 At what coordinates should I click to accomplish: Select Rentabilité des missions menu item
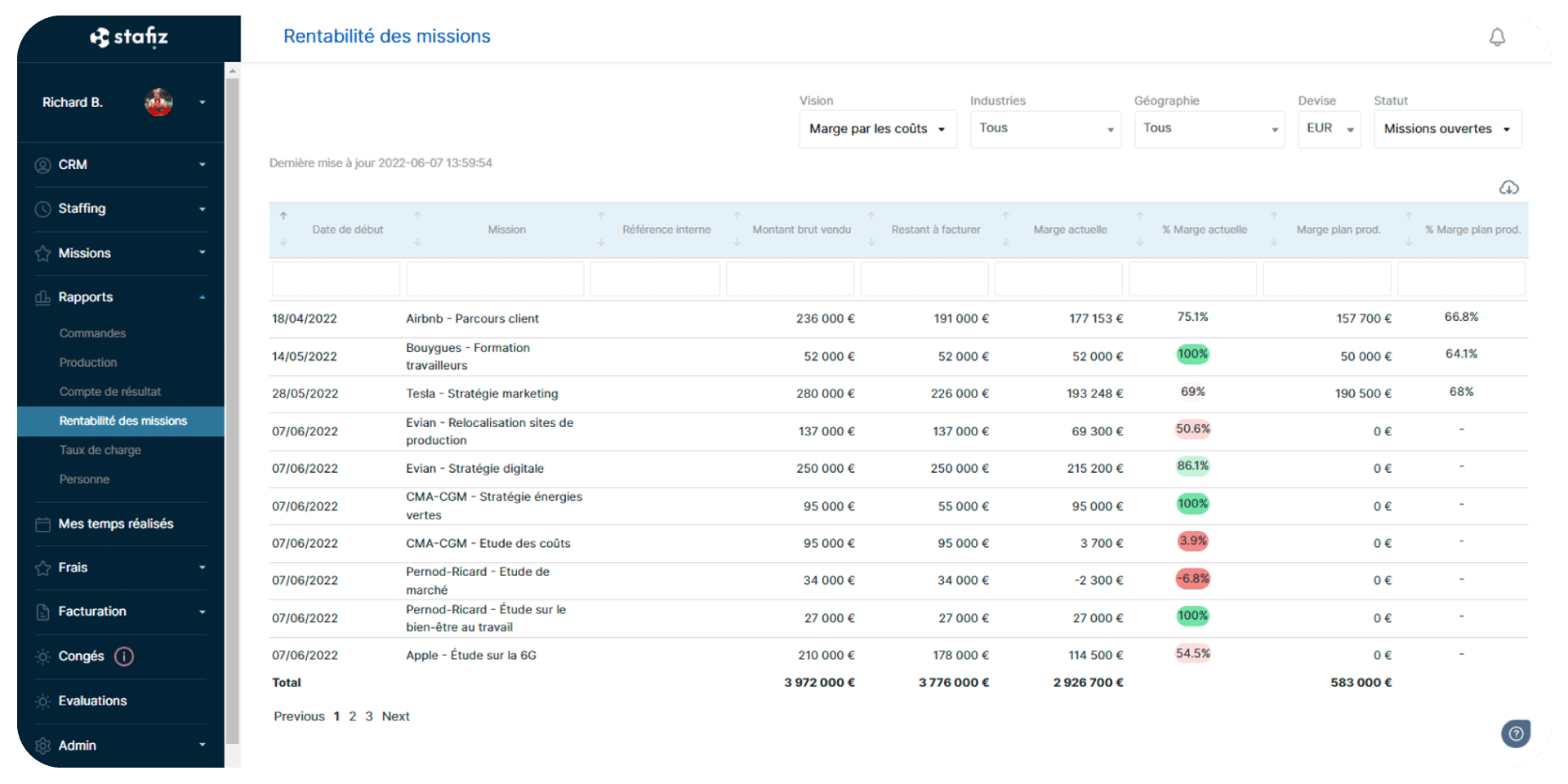[x=121, y=421]
